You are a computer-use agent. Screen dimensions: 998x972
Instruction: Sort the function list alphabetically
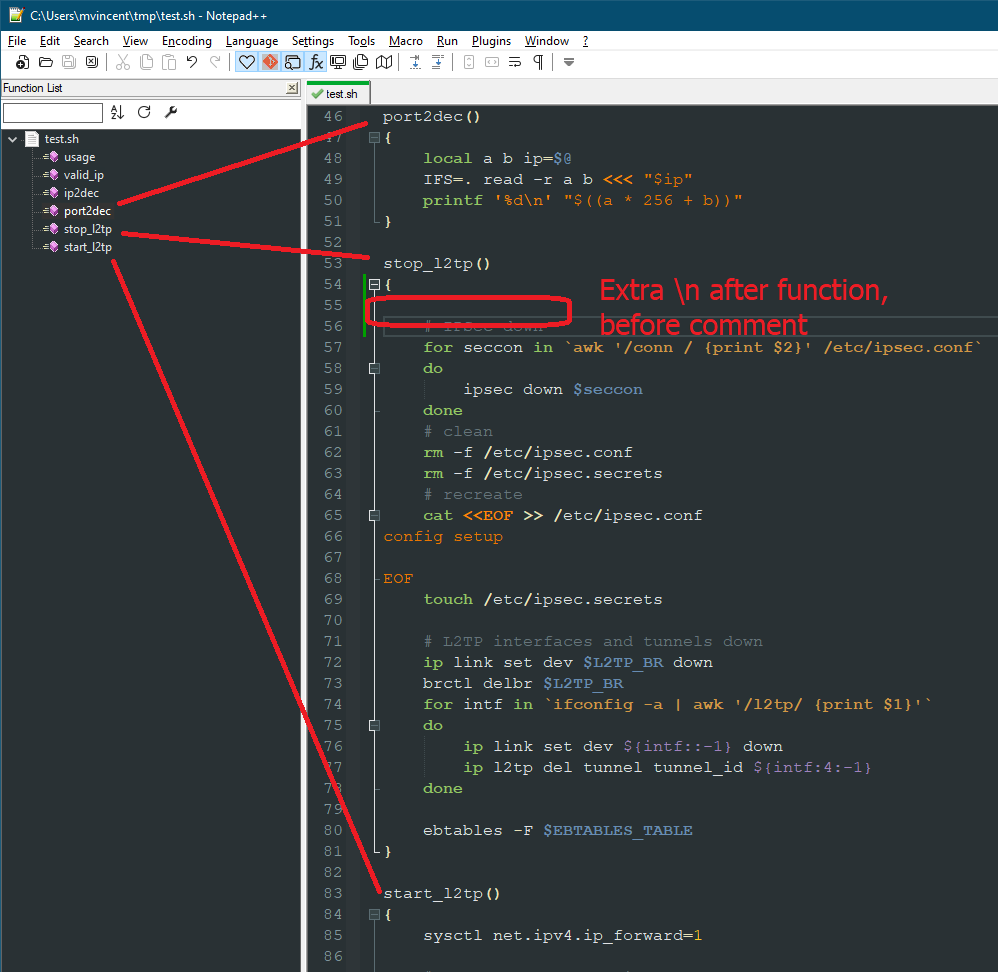pyautogui.click(x=117, y=113)
